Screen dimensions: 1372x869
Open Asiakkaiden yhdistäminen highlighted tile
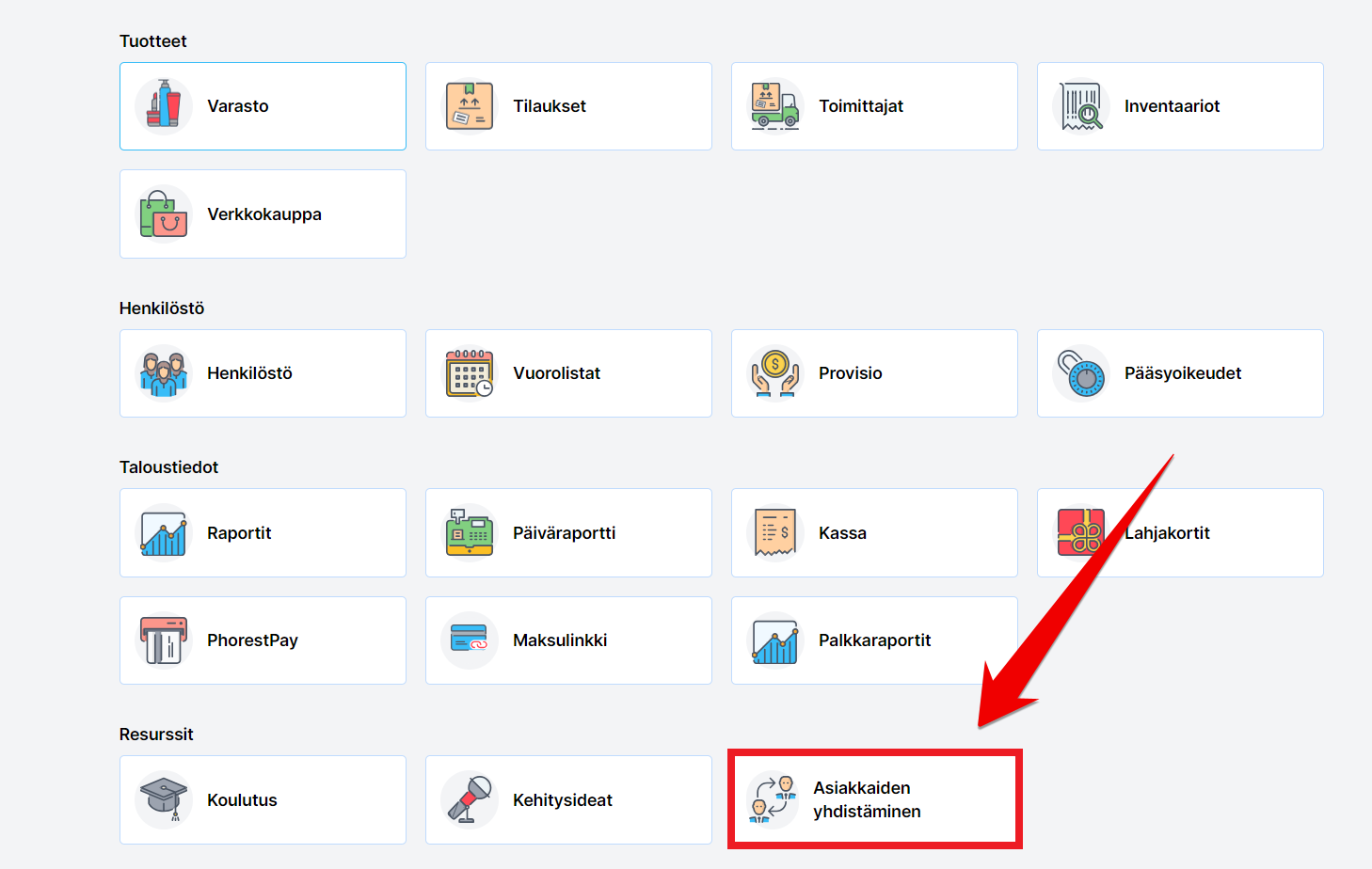coord(874,799)
